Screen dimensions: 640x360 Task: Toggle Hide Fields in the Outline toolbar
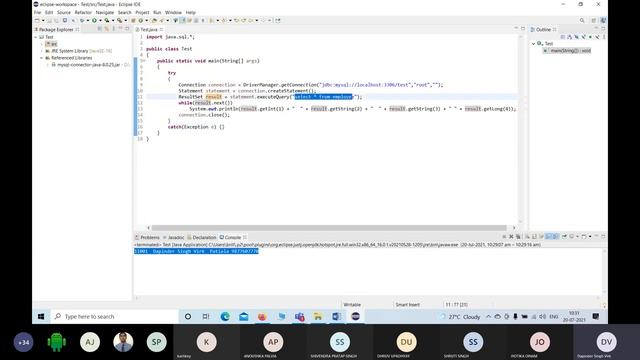(x=577, y=37)
